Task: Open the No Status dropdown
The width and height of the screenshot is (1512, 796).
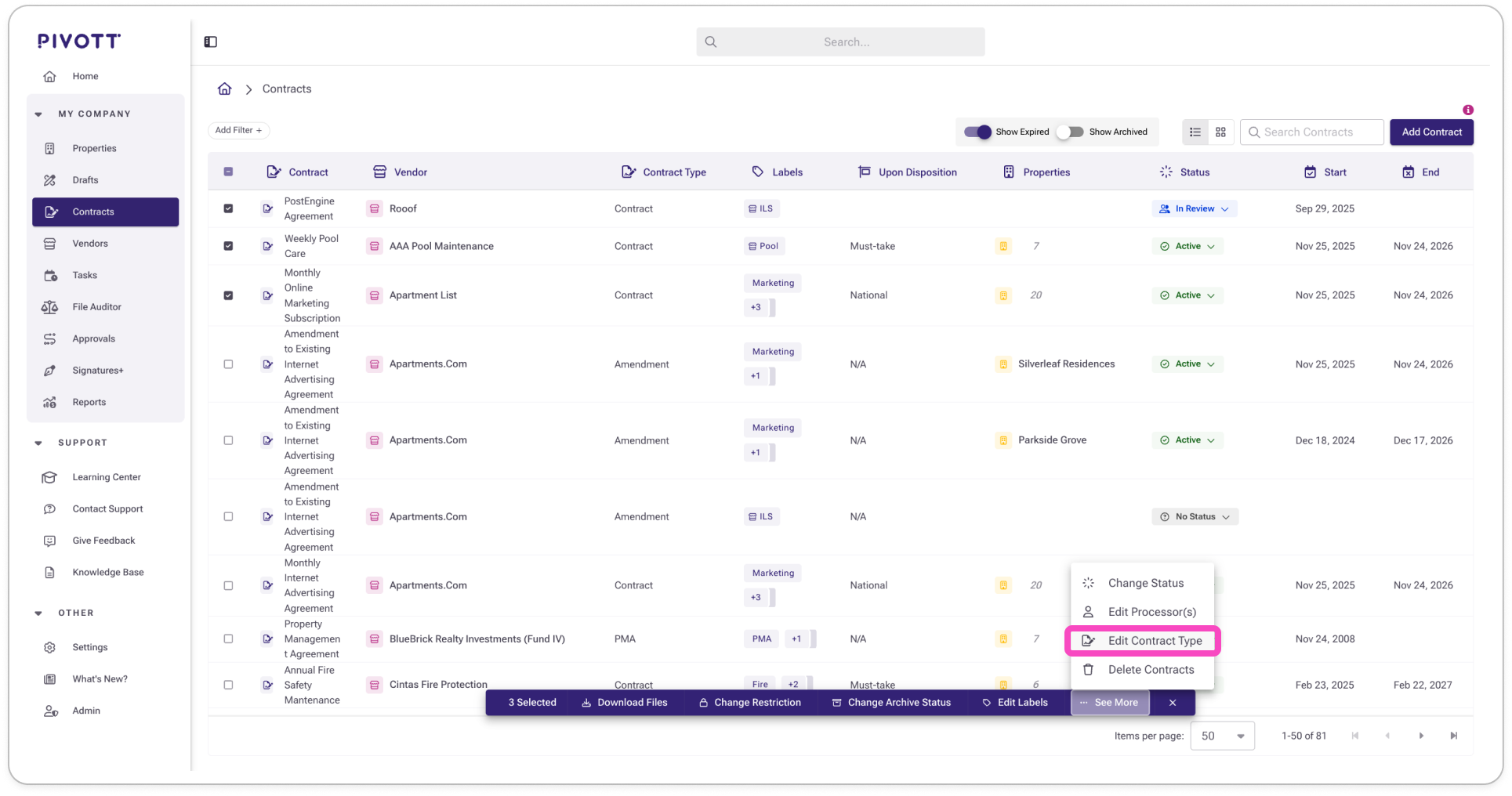Action: 1195,517
